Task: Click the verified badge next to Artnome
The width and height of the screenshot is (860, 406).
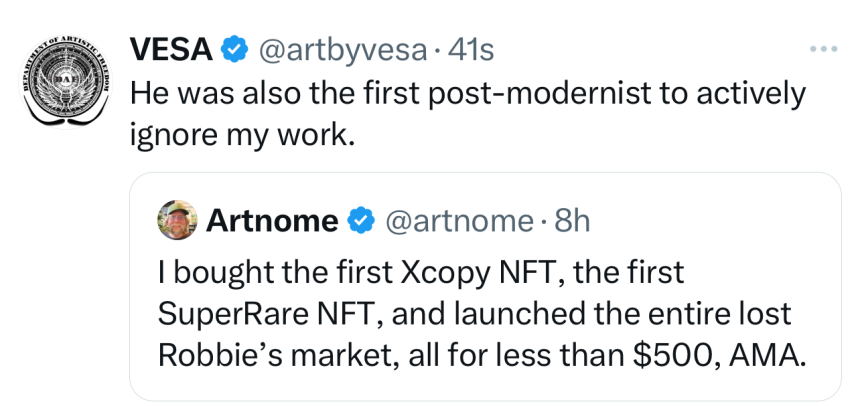Action: (x=358, y=221)
